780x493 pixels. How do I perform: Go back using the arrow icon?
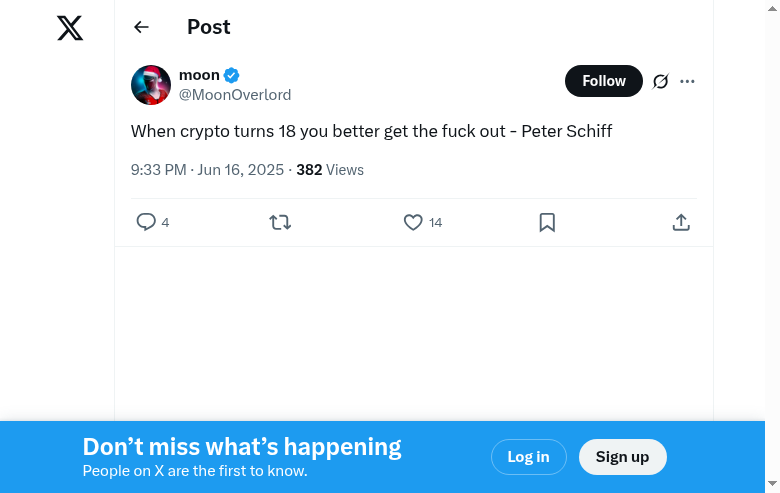point(141,28)
